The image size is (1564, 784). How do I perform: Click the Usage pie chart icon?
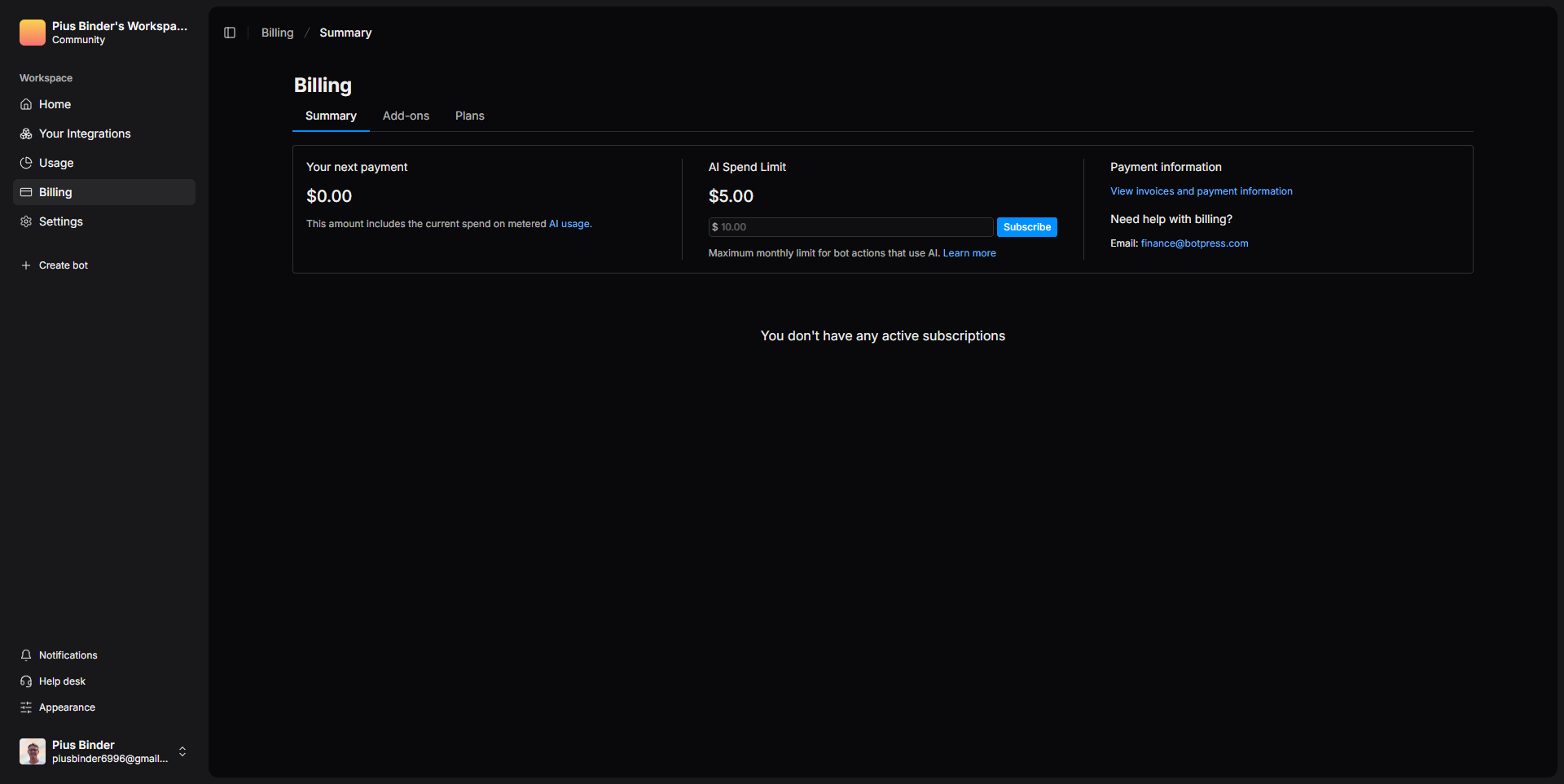(x=26, y=163)
